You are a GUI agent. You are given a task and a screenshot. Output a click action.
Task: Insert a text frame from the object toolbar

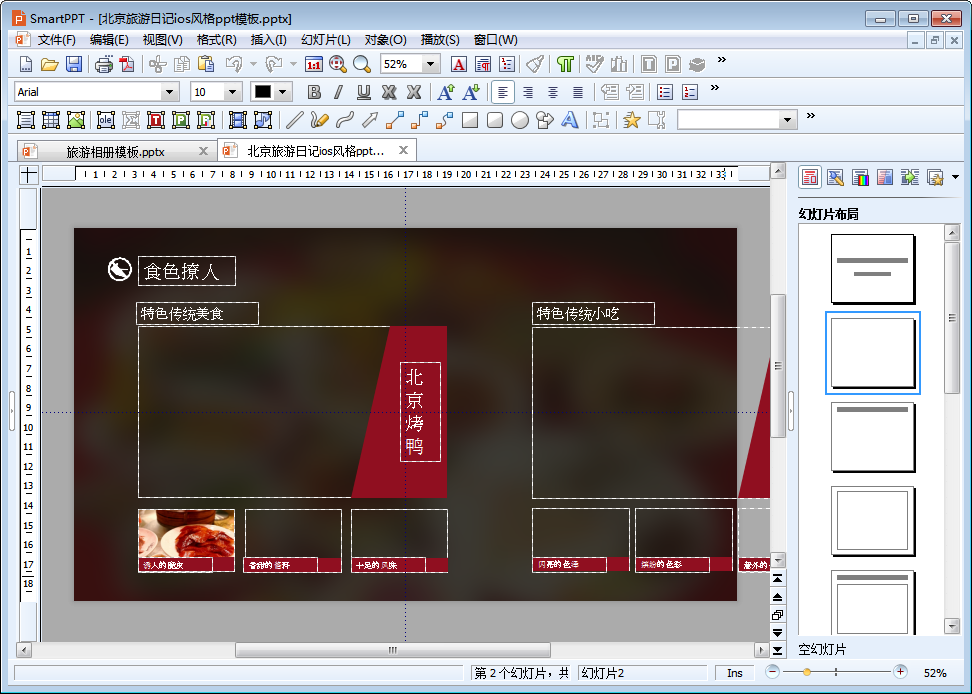click(x=25, y=120)
